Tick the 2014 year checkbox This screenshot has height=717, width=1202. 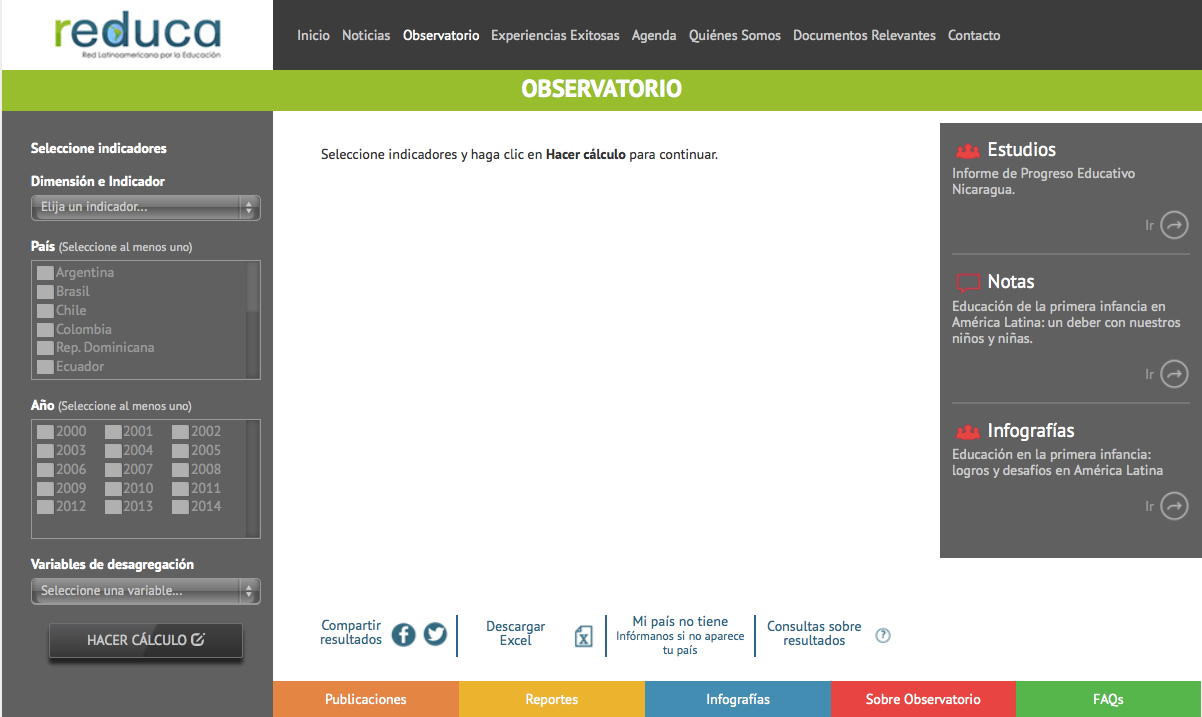(180, 507)
